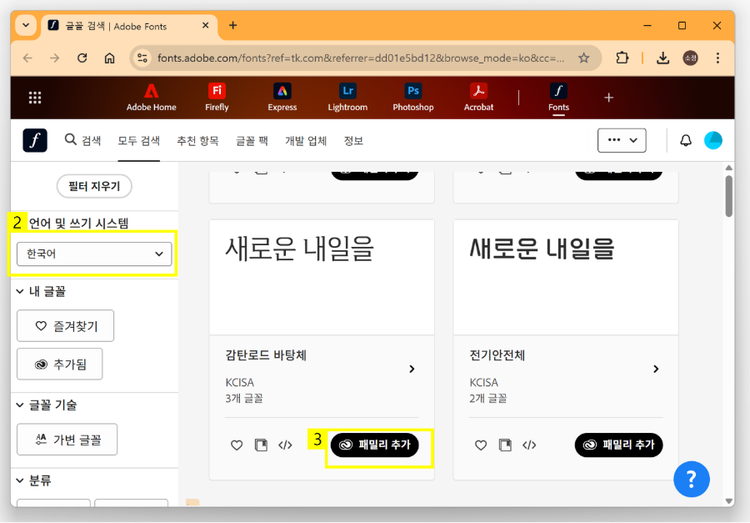Screen dimensions: 750x523
Task: Show embed code for 감탄로드 바탕체
Action: (x=285, y=445)
